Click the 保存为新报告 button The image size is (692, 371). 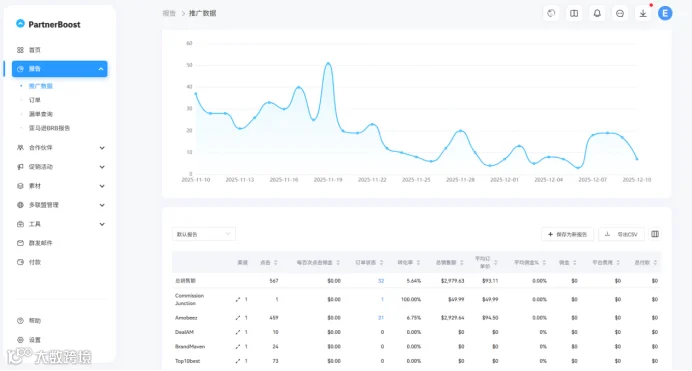567,234
